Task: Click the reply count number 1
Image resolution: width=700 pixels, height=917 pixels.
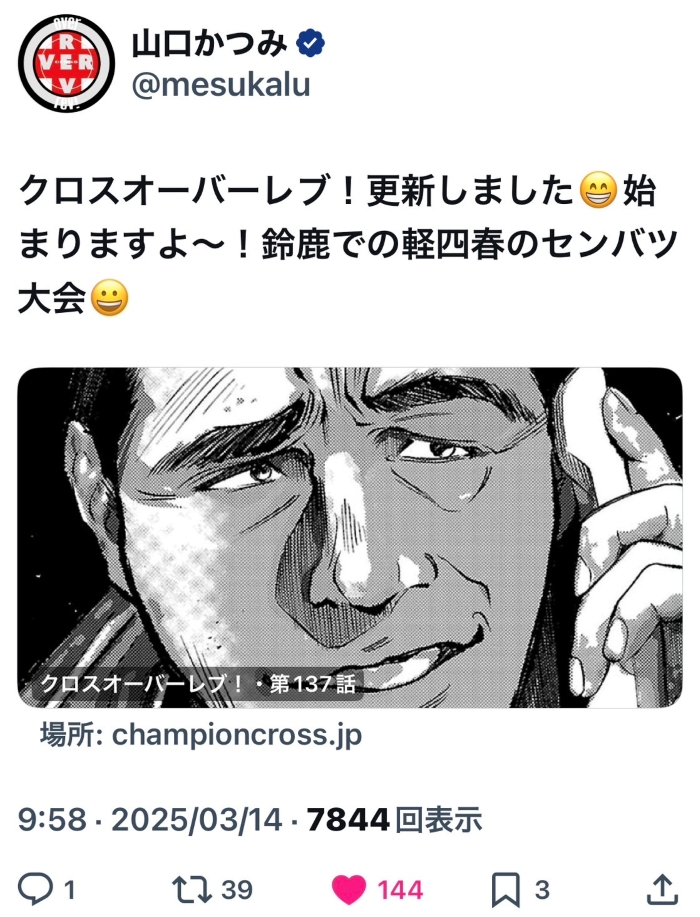Action: pos(69,890)
